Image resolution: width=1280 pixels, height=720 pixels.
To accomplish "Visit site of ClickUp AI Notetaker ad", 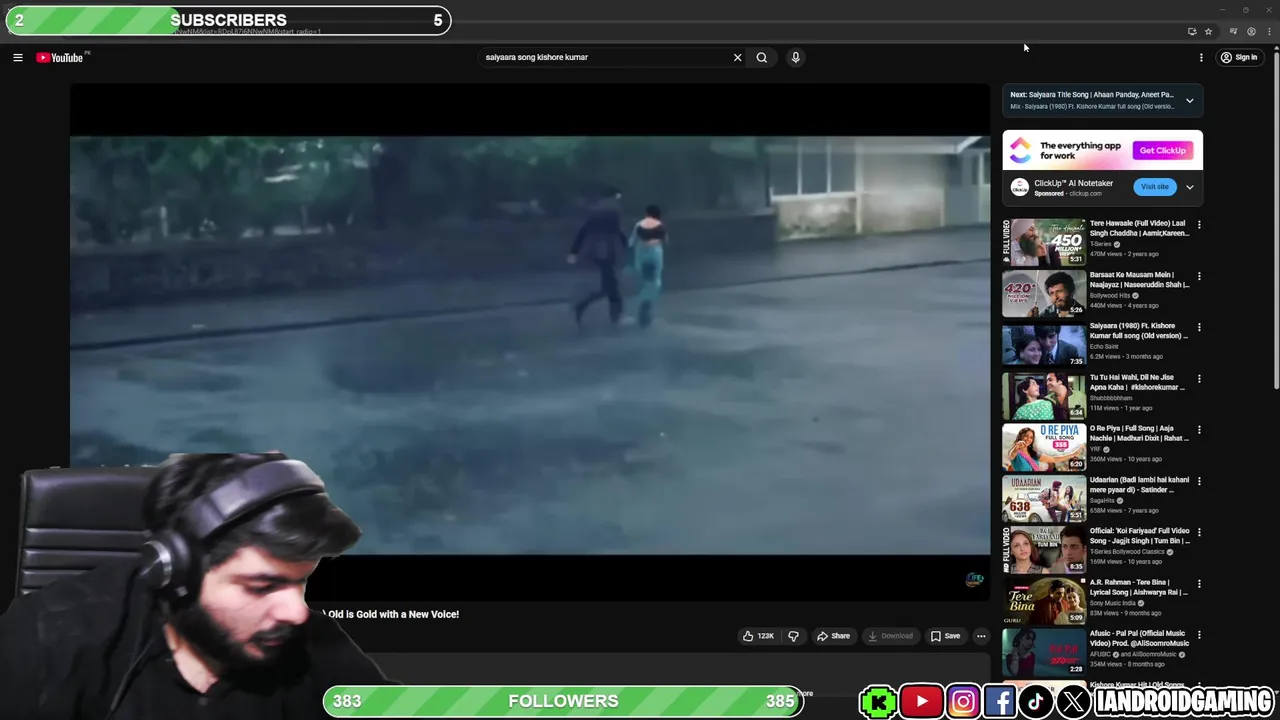I will pyautogui.click(x=1155, y=187).
